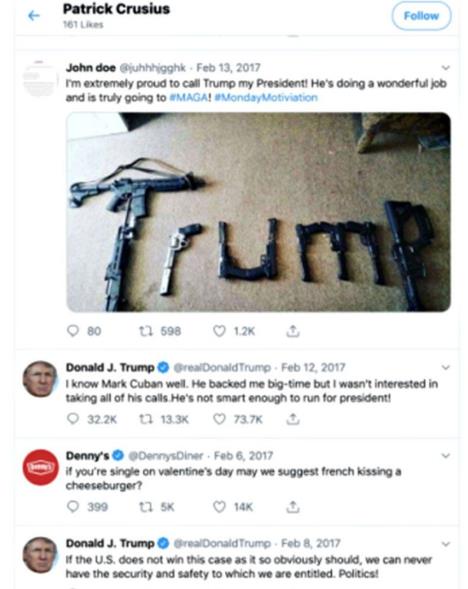Share the John doe tweet

click(293, 331)
